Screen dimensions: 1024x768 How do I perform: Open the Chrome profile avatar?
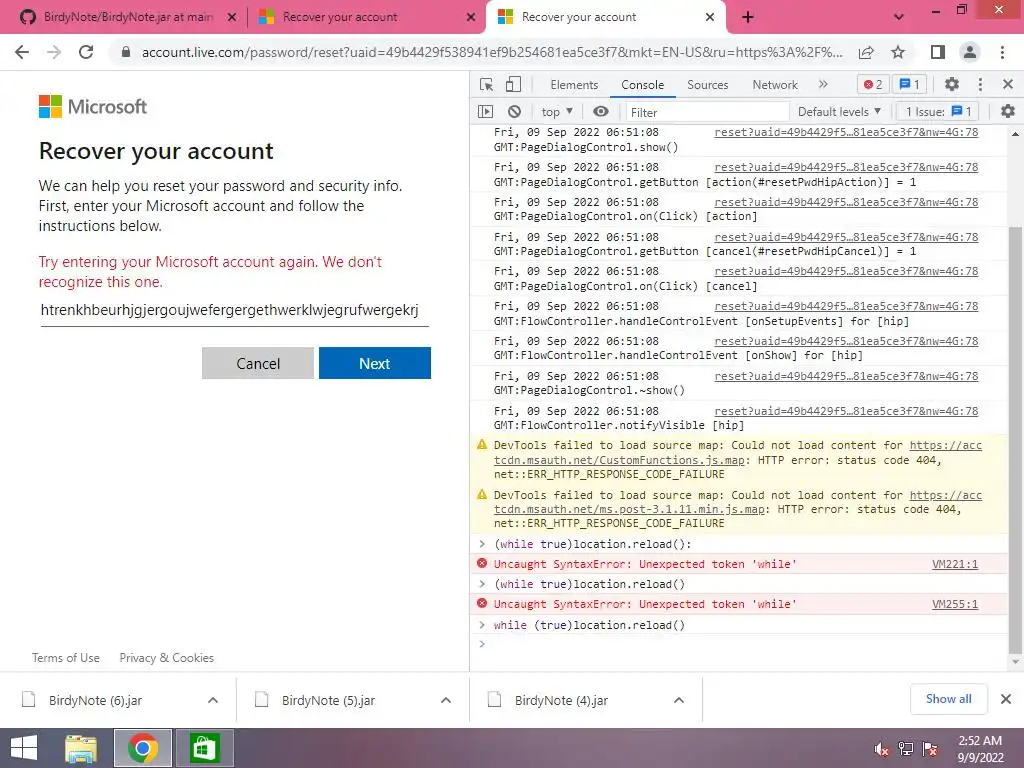point(970,52)
